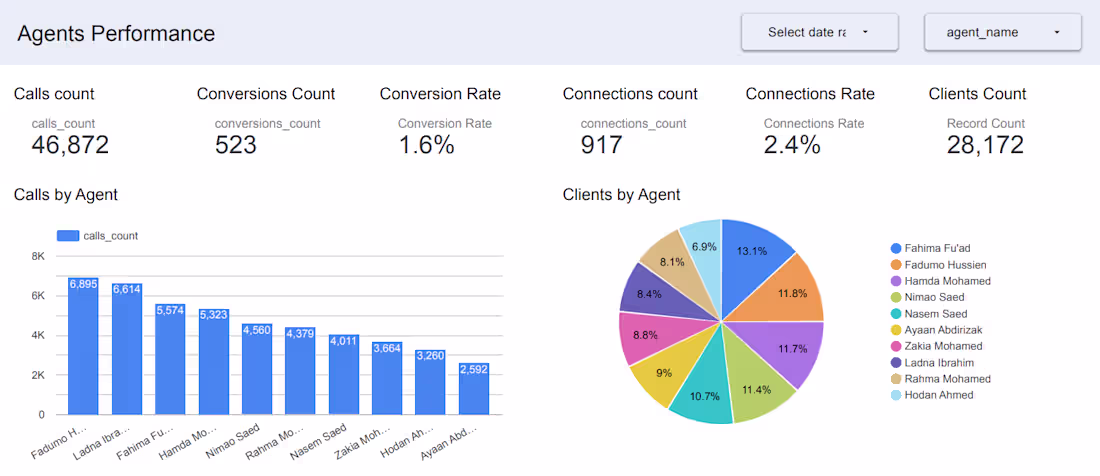Click the Nimao Saed legend label

coord(932,297)
